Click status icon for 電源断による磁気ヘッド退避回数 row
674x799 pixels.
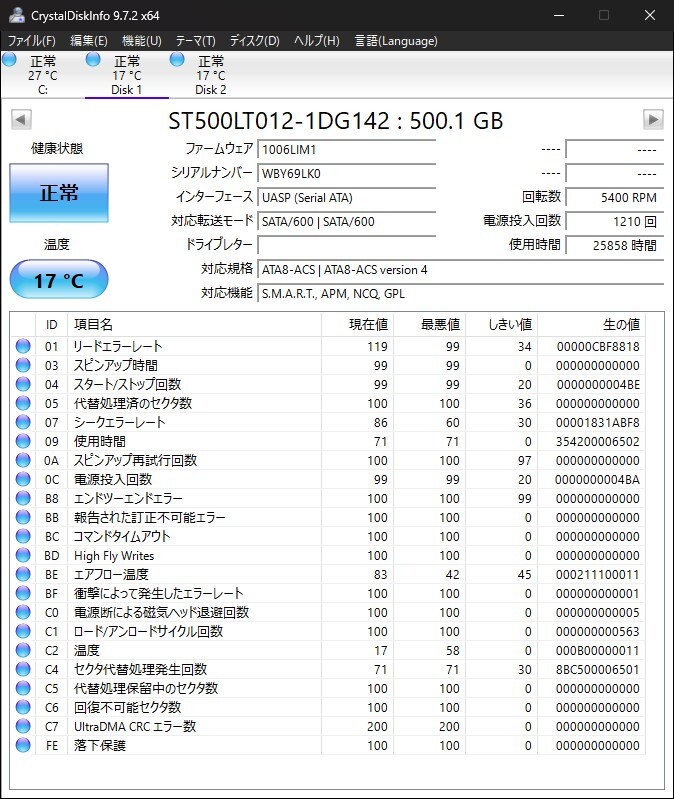[23, 612]
